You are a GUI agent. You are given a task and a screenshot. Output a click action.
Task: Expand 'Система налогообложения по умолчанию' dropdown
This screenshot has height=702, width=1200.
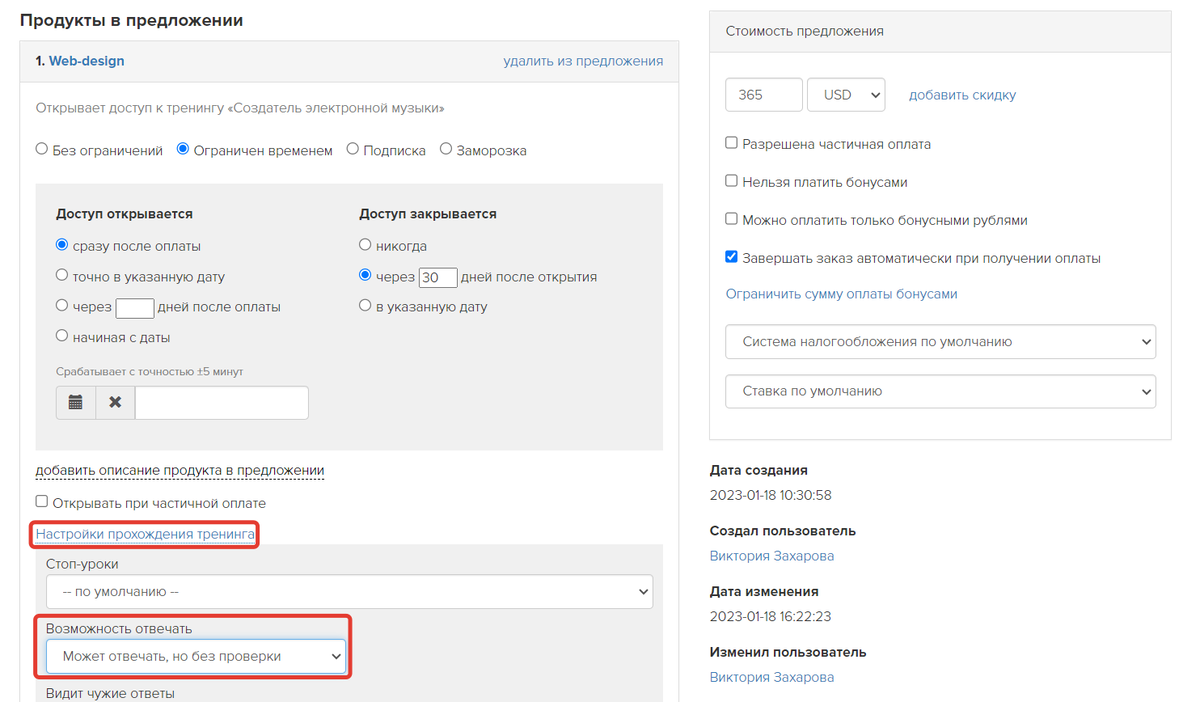coord(940,342)
